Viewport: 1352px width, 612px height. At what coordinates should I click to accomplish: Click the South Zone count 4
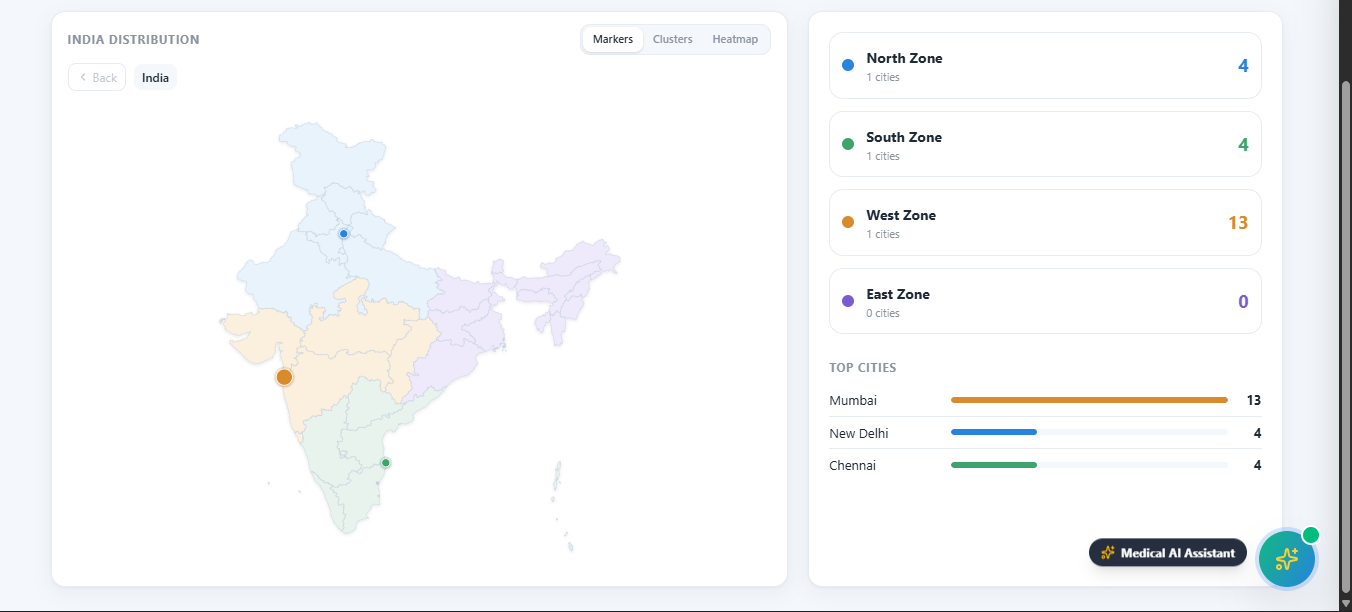click(1243, 144)
